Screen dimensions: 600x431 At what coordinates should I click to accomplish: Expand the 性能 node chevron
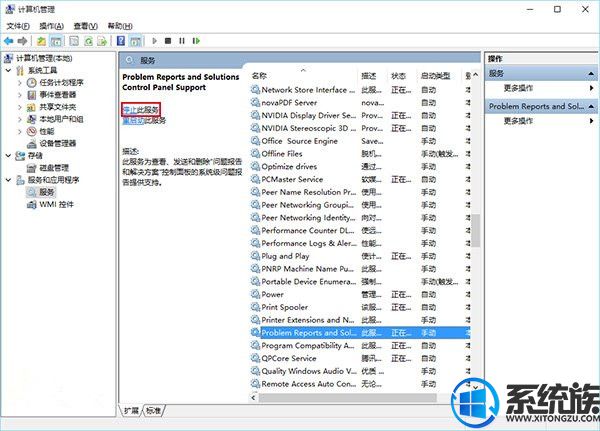point(20,132)
